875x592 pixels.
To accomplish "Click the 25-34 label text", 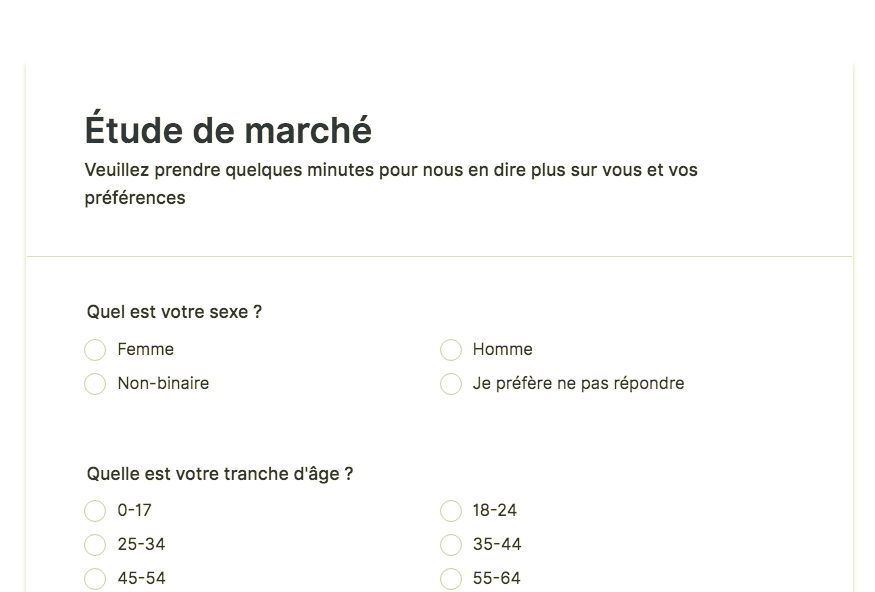I will tap(142, 544).
